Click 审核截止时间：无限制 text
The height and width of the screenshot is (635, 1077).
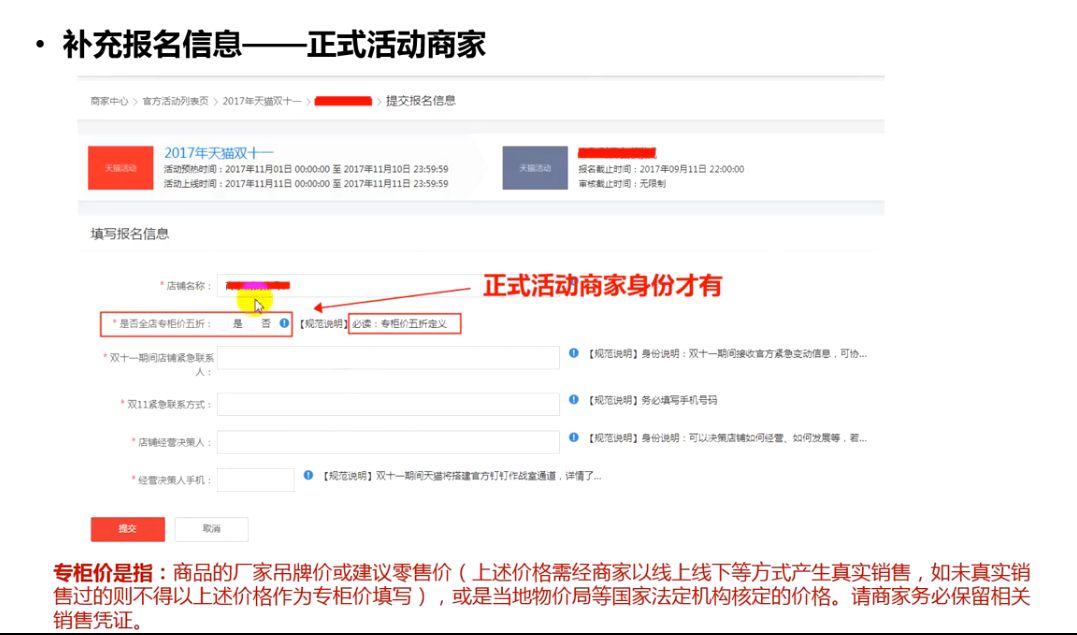622,183
